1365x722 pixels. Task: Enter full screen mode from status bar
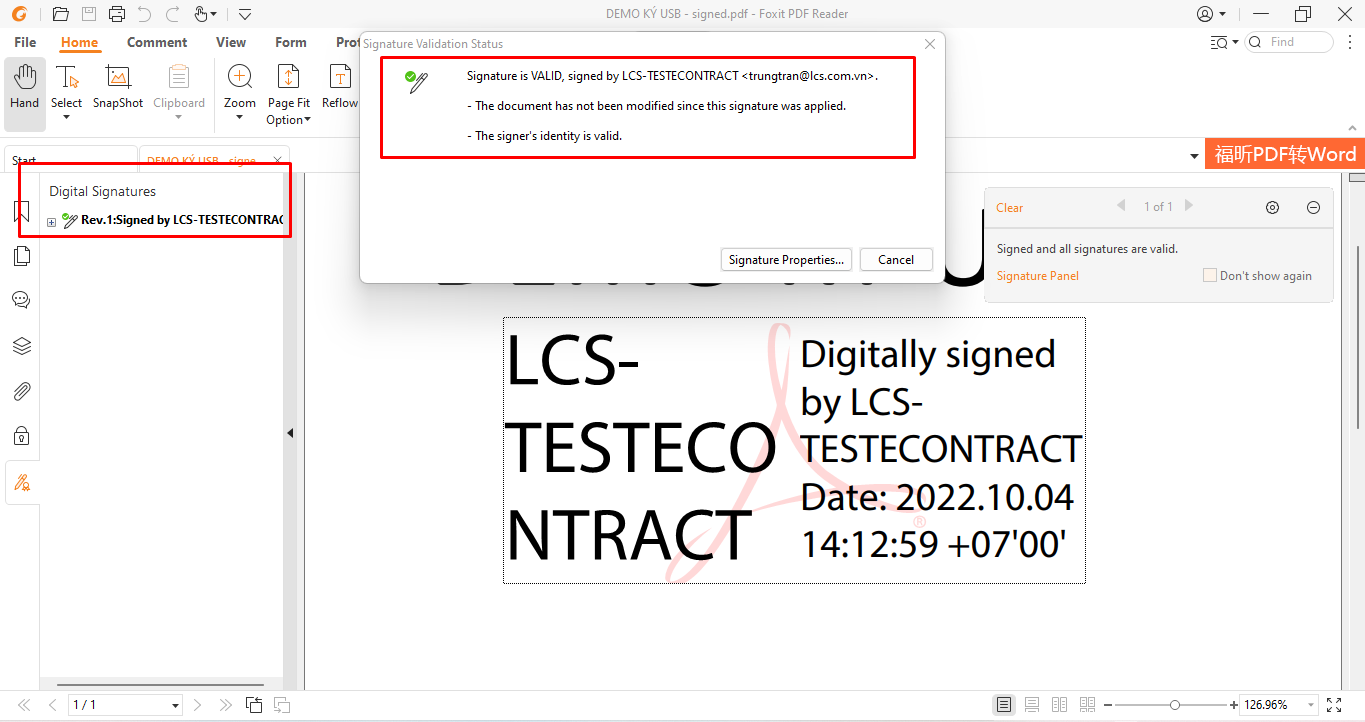pyautogui.click(x=1334, y=705)
